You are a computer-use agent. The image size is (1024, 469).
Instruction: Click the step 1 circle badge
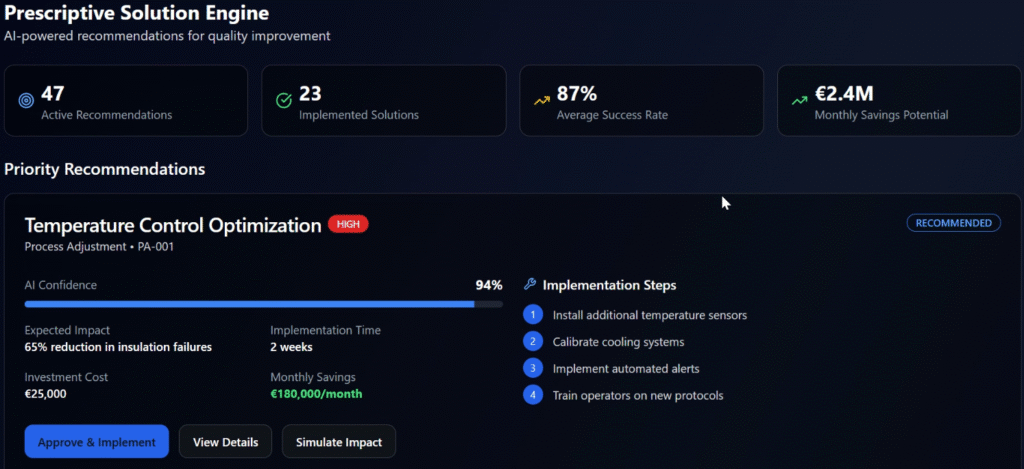click(x=534, y=315)
